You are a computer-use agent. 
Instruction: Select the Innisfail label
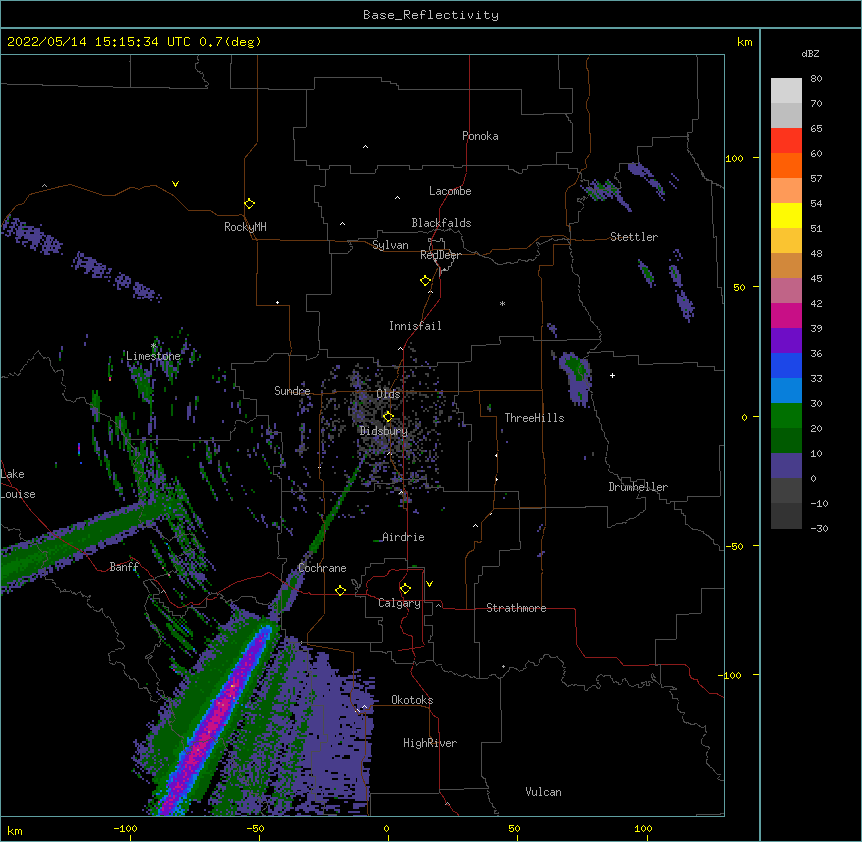tap(415, 326)
